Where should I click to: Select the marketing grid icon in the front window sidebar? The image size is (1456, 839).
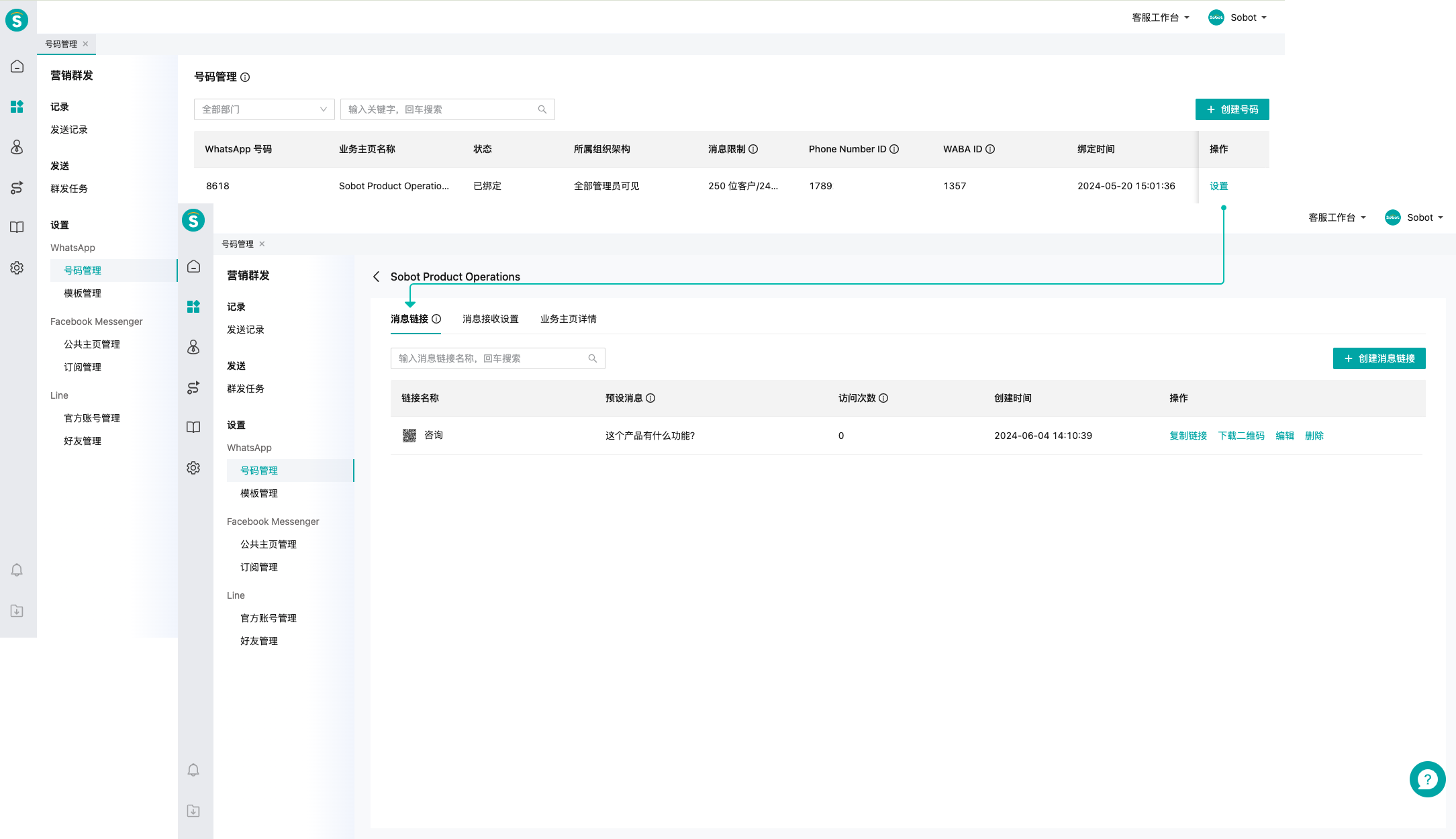point(193,307)
